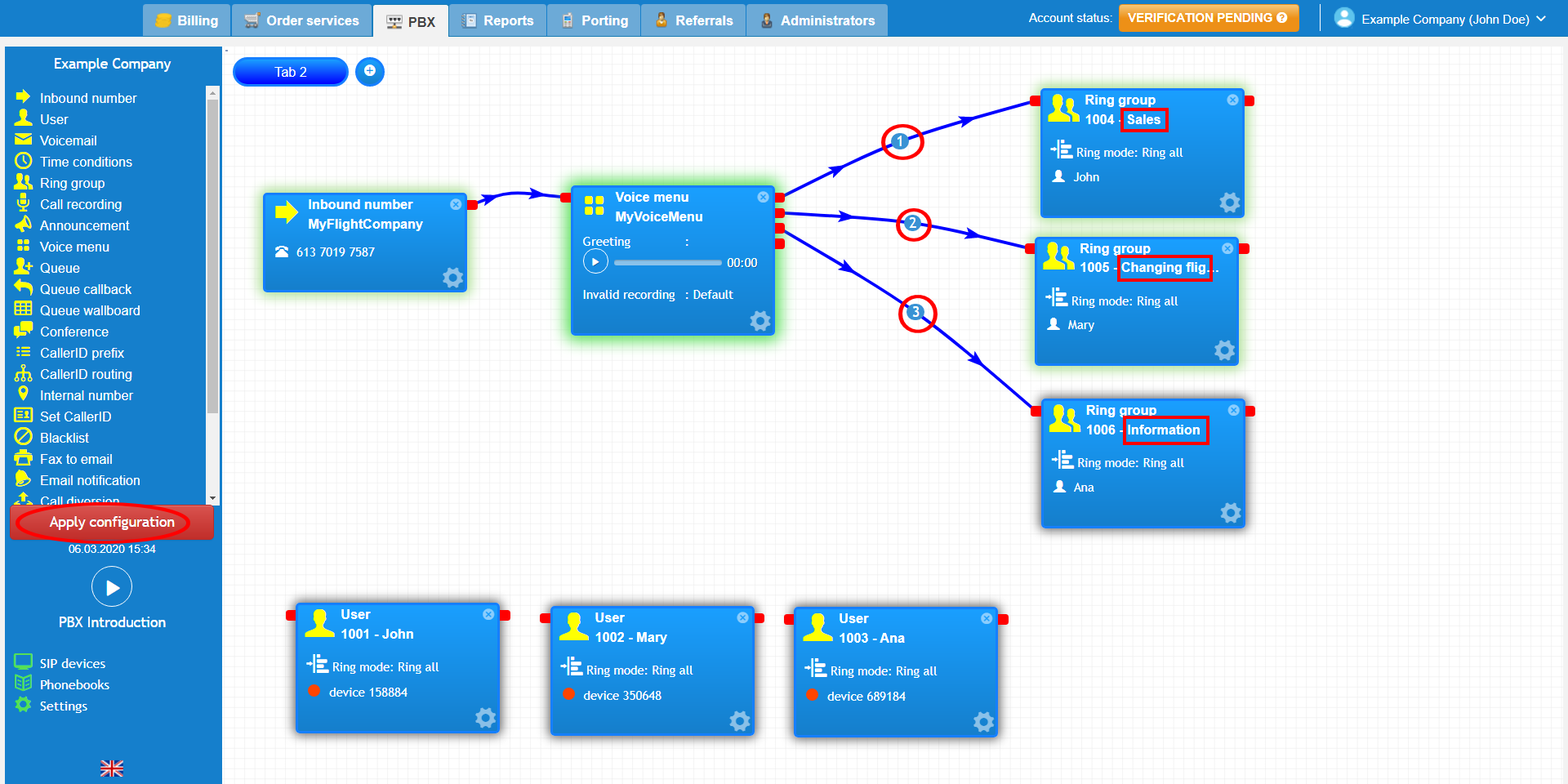This screenshot has height=784, width=1568.
Task: Select the CallerID prefix list icon
Action: click(x=23, y=352)
